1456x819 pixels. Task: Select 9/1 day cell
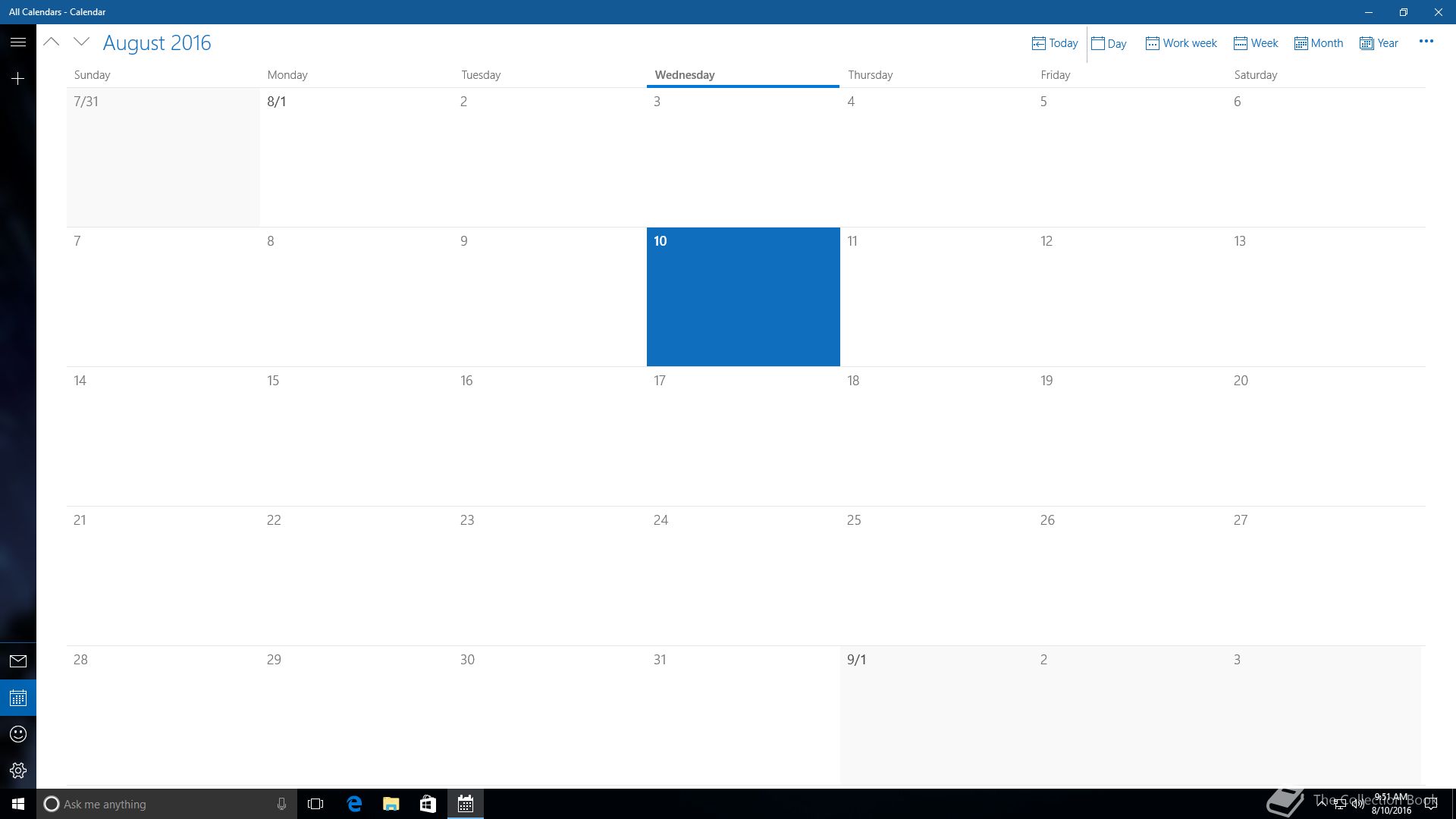tap(937, 715)
